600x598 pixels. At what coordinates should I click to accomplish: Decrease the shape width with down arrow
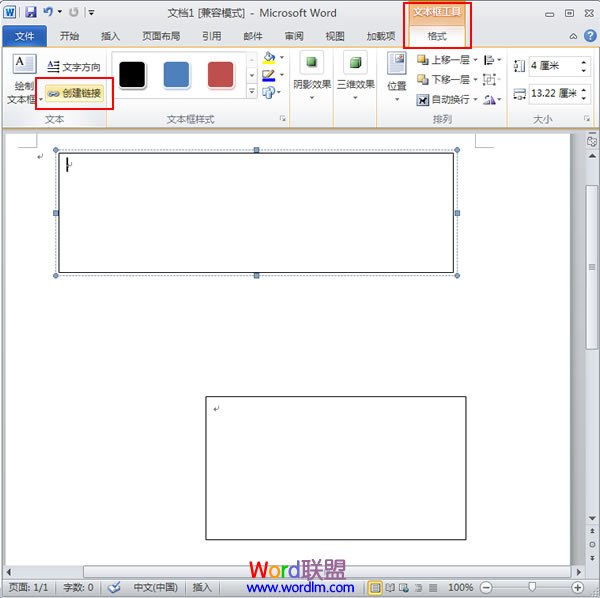coord(584,98)
